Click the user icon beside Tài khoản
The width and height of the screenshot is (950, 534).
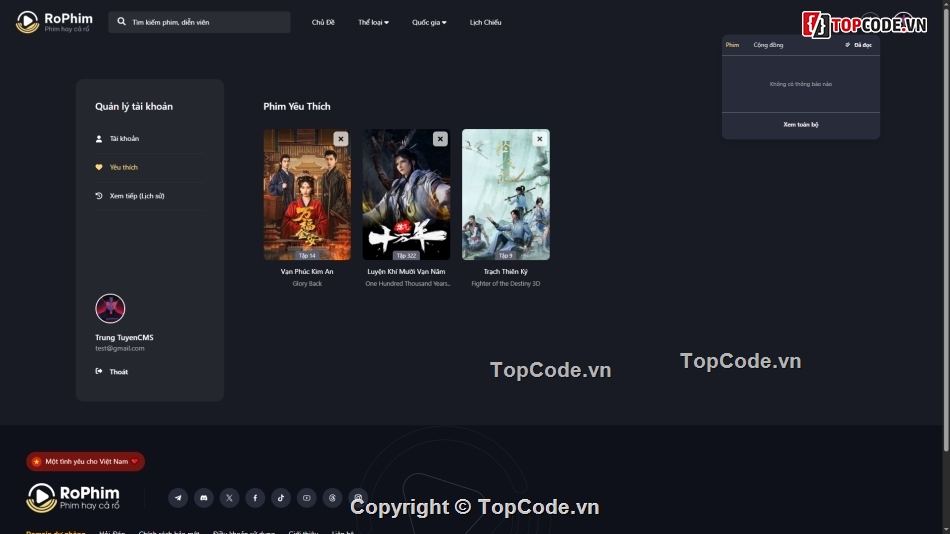pyautogui.click(x=99, y=139)
